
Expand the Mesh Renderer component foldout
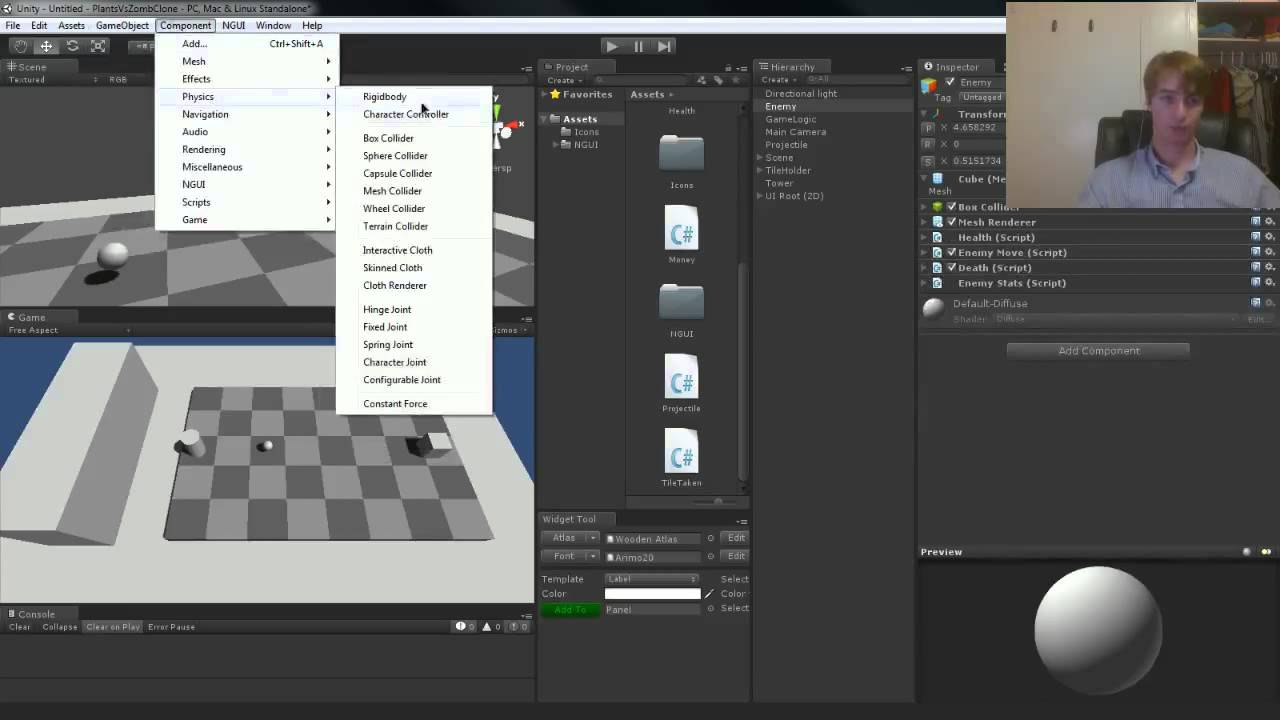924,222
